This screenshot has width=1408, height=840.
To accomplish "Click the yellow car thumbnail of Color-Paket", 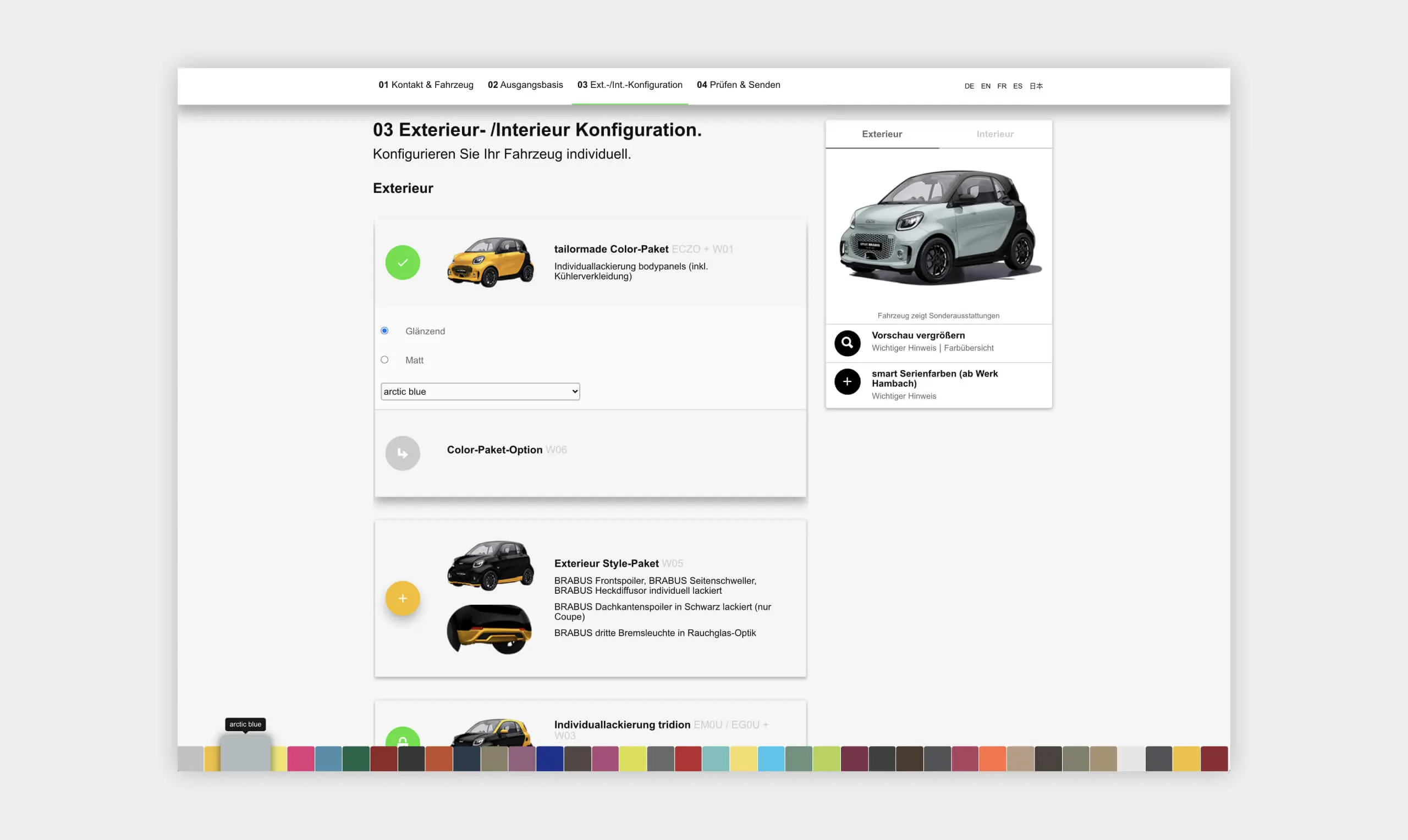I will (490, 262).
